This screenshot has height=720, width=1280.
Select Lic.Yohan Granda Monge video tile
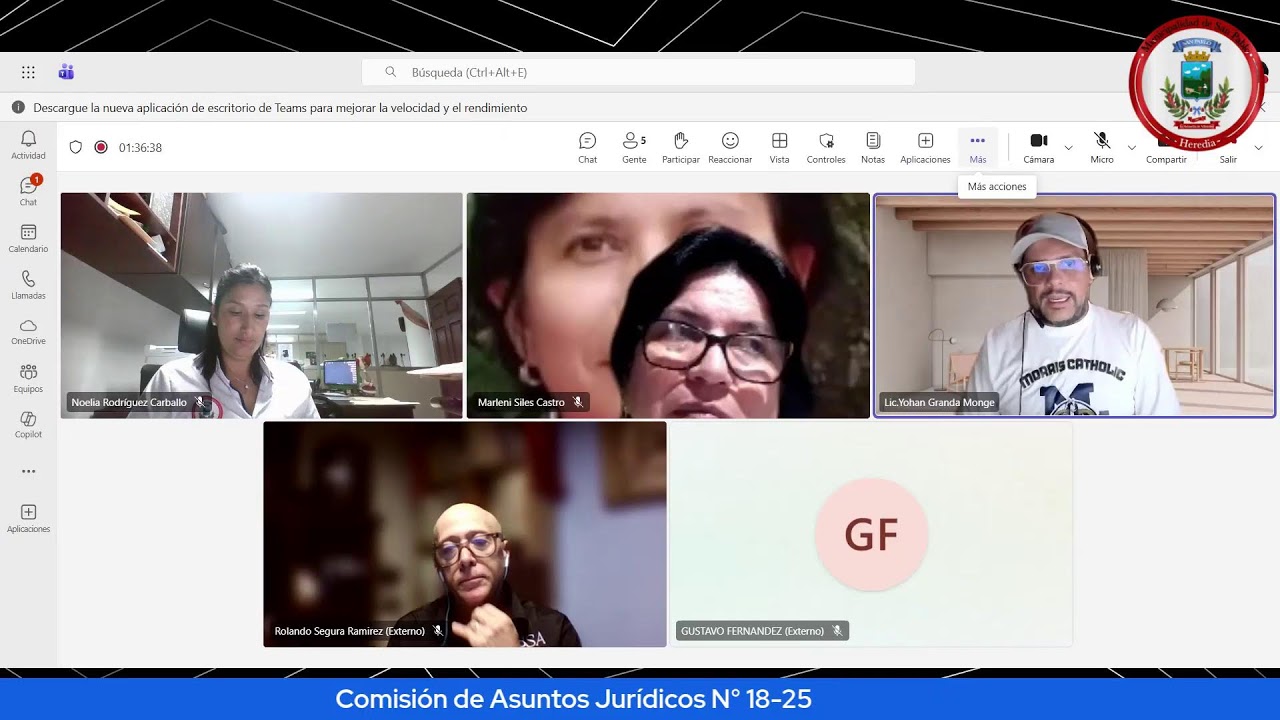click(x=1075, y=305)
